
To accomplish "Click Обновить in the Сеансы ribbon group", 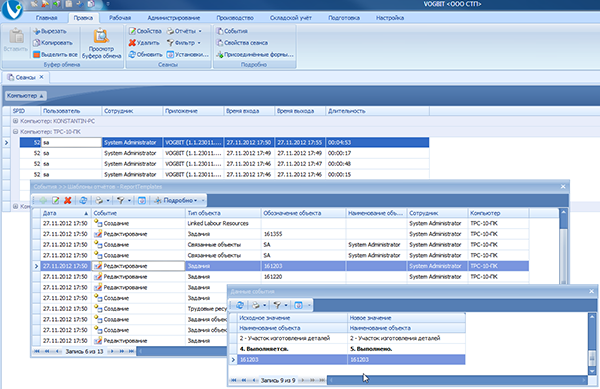I will 145,55.
